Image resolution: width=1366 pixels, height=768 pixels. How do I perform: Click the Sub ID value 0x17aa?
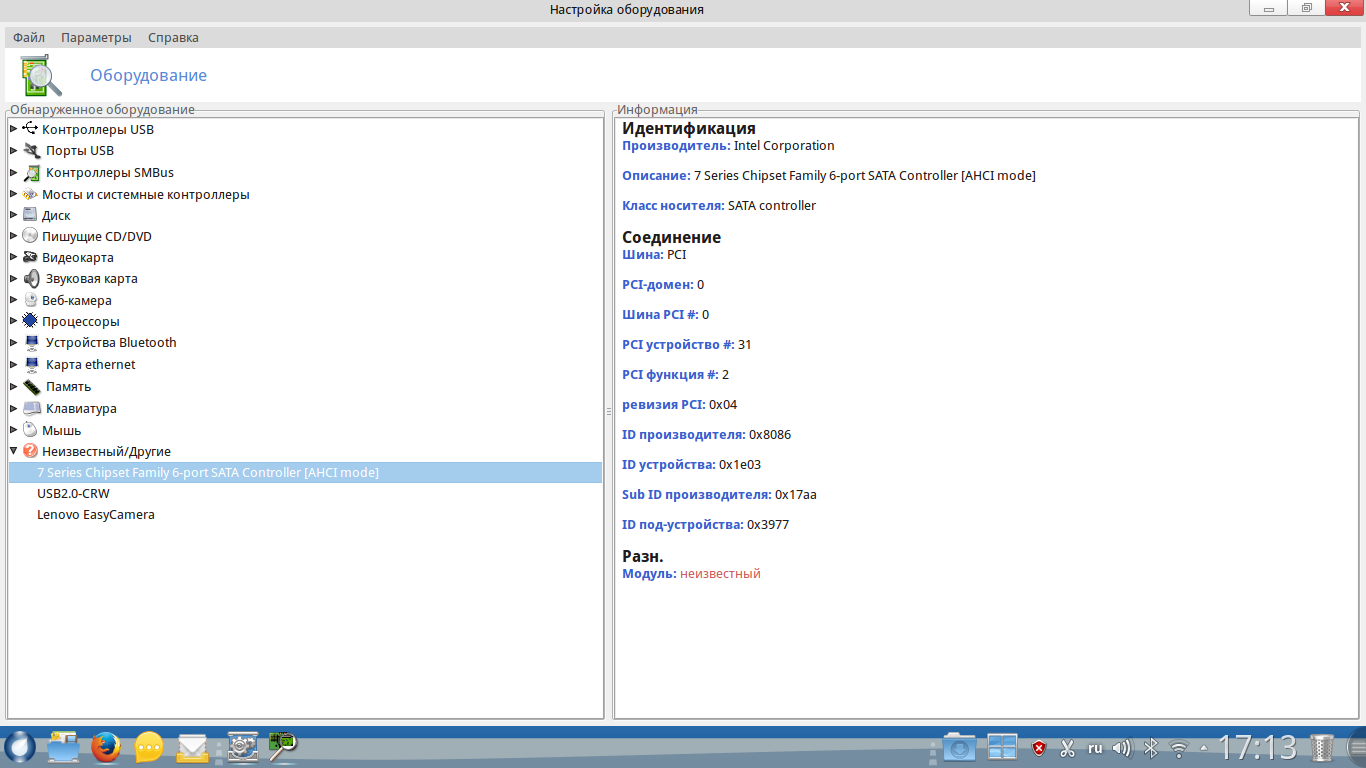pyautogui.click(x=796, y=495)
